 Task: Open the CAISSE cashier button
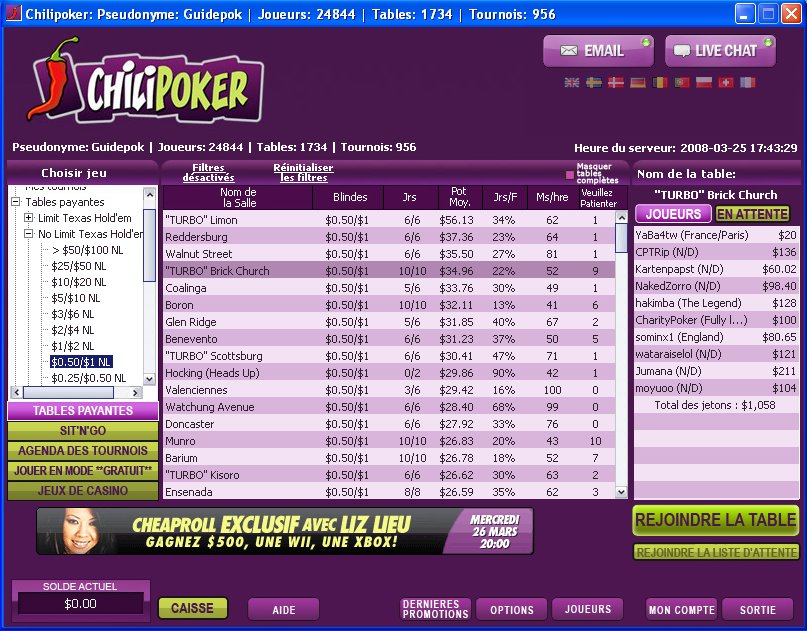[x=192, y=608]
